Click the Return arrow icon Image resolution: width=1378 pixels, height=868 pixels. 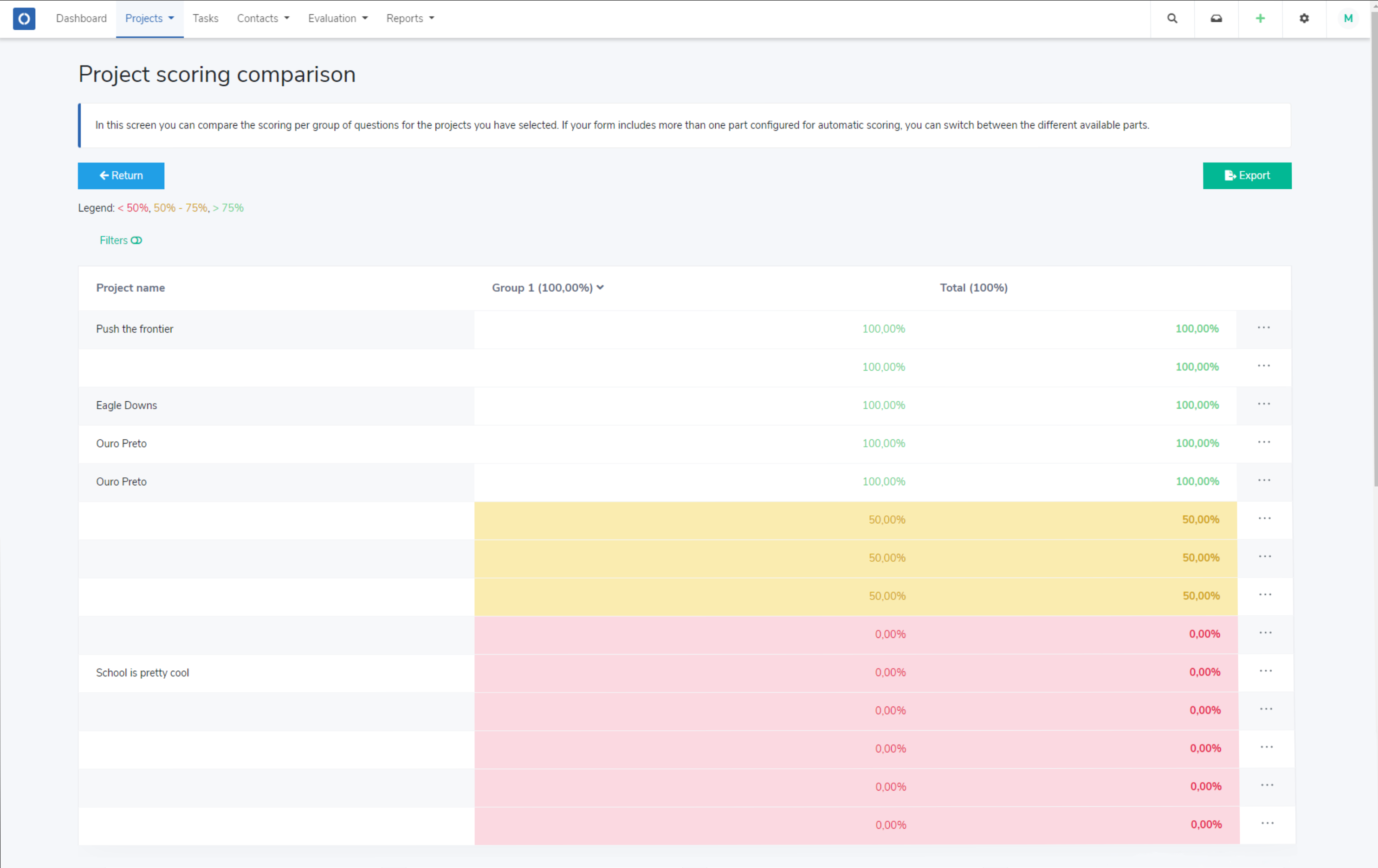(x=104, y=175)
